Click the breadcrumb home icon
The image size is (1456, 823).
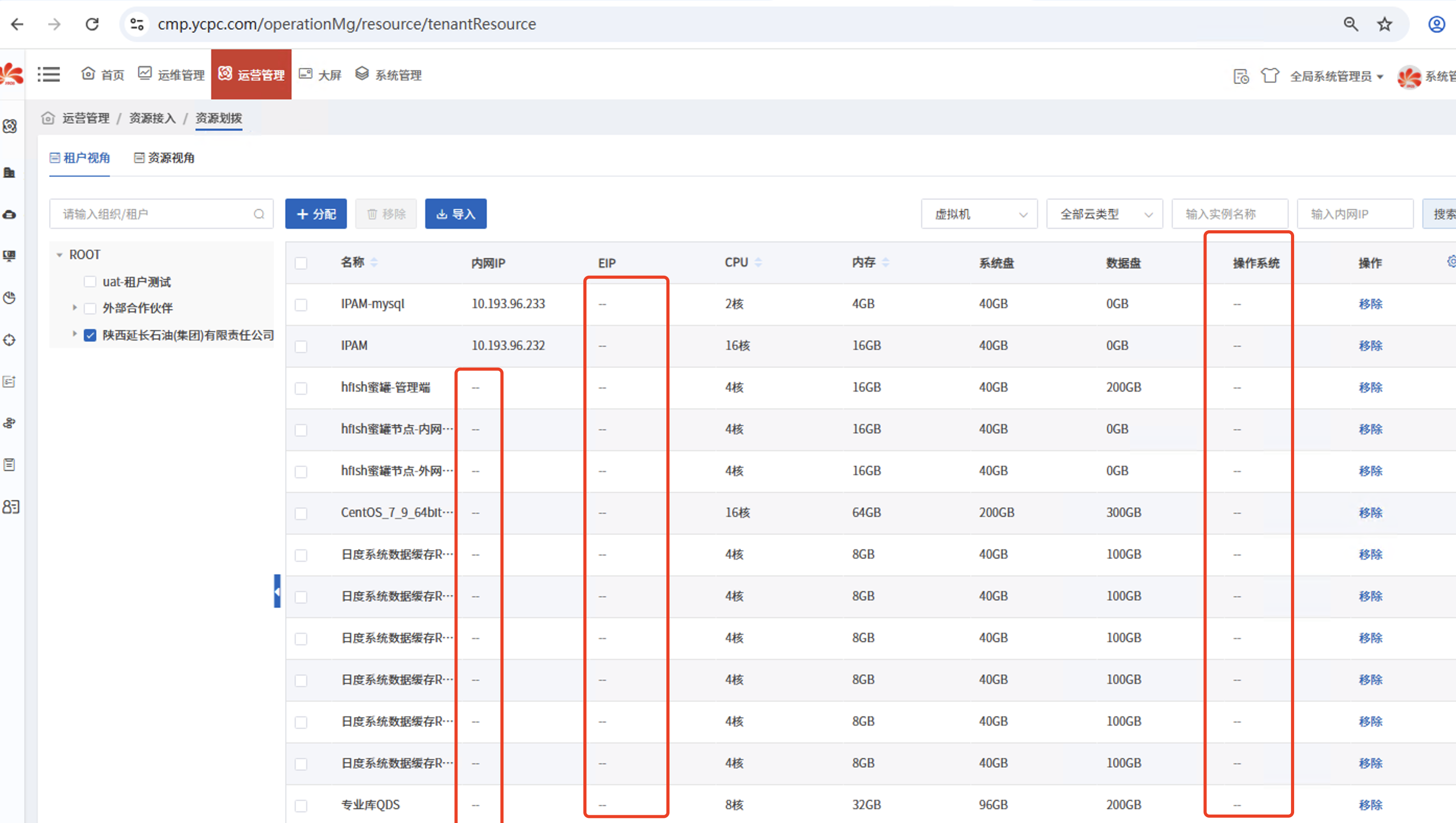click(x=48, y=117)
